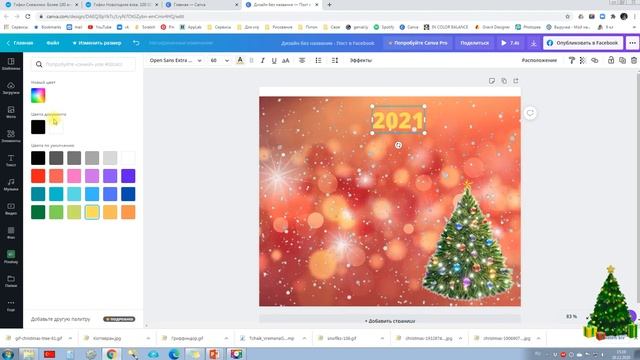Screen dimensions: 640x360
Task: Open the font size 60 dropdown
Action: pyautogui.click(x=219, y=60)
